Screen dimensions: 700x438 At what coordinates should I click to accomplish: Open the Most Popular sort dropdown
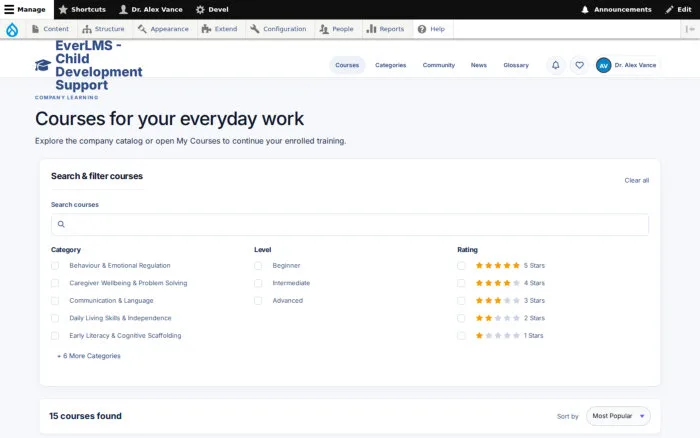(x=618, y=416)
